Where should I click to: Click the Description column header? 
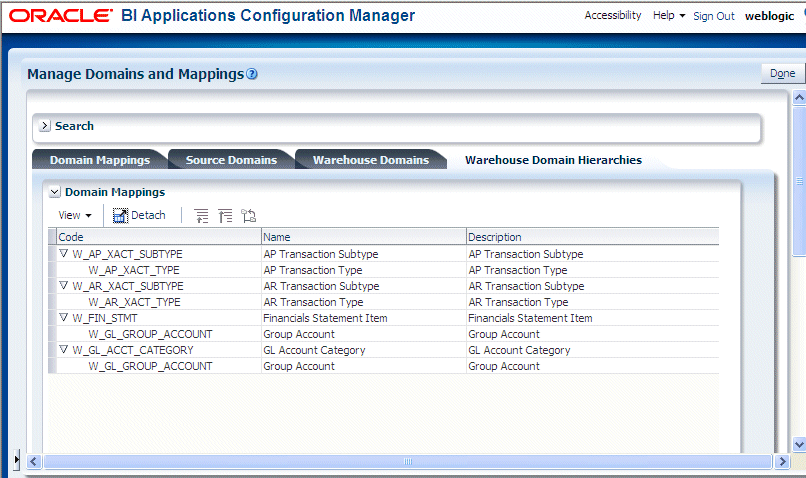[593, 237]
